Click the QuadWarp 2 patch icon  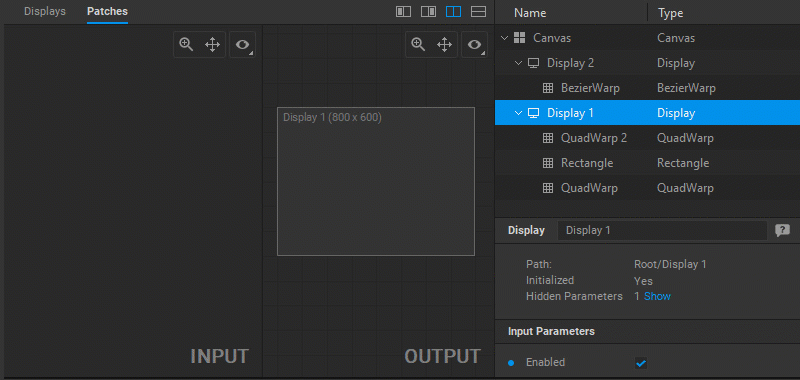547,138
